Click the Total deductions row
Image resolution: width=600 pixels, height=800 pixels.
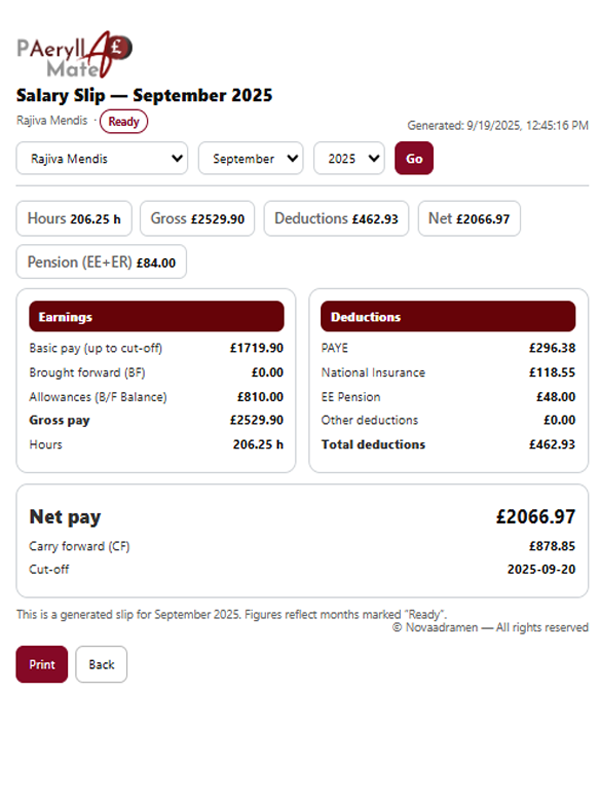point(447,444)
